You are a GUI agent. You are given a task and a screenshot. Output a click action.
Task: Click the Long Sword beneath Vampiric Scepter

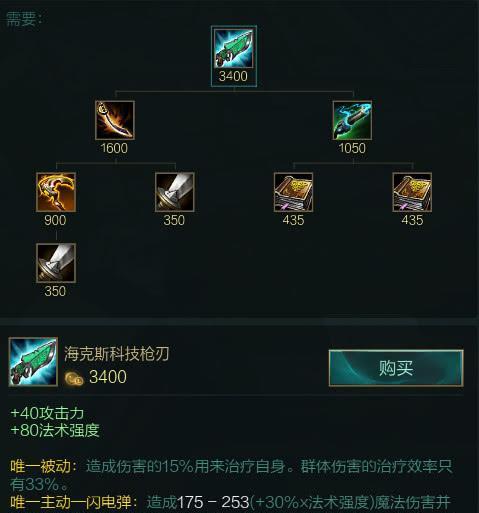tap(56, 263)
